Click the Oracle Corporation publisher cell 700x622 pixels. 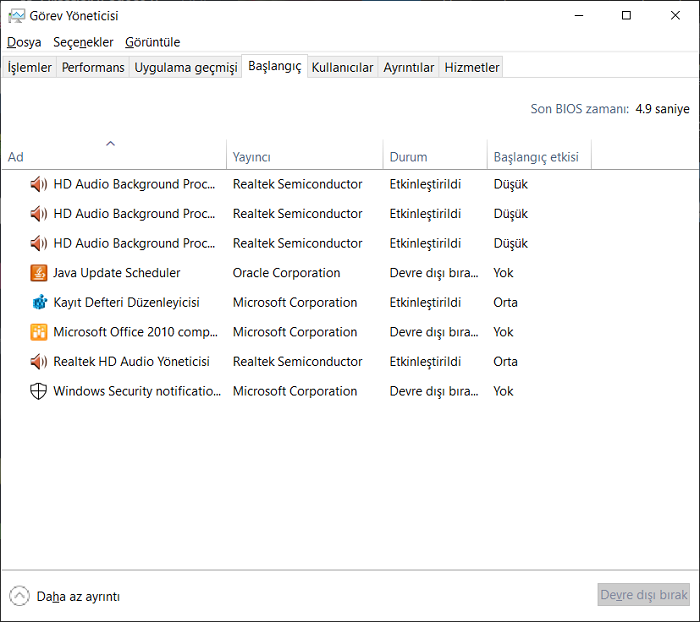(286, 273)
